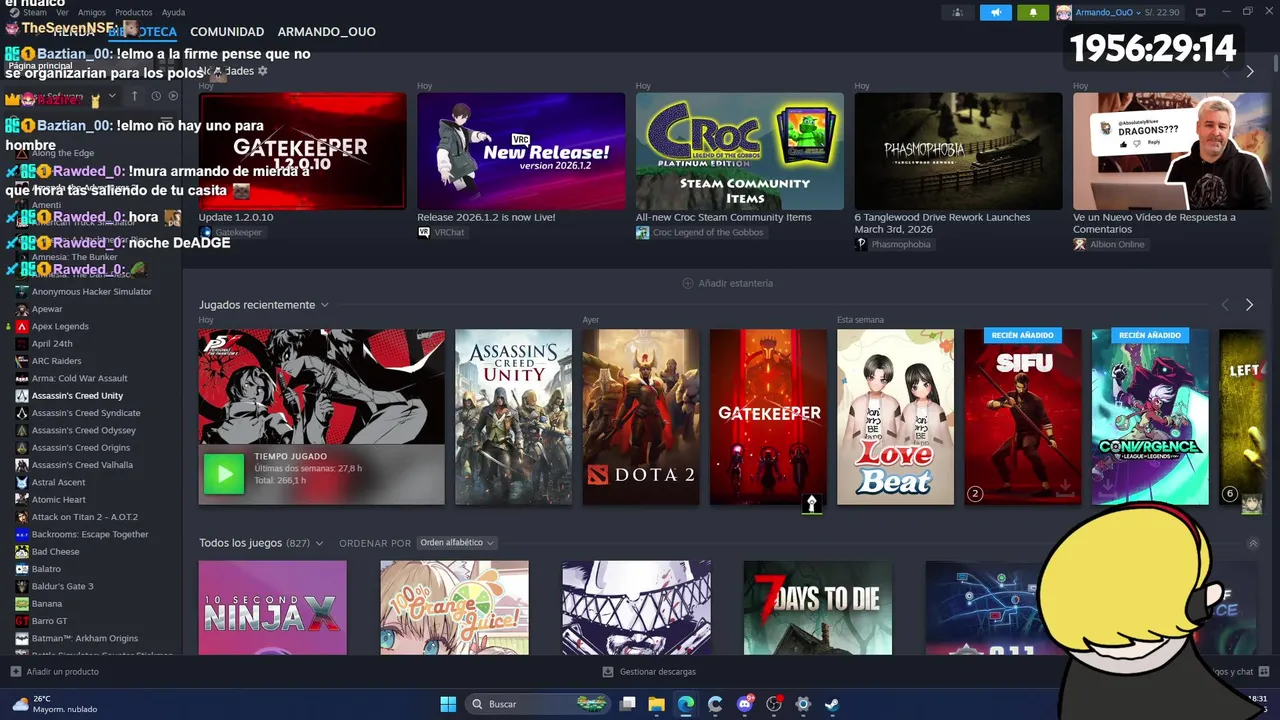Image resolution: width=1280 pixels, height=720 pixels.
Task: Collapse Todos los juegos shelf with up chevron
Action: pyautogui.click(x=1253, y=543)
